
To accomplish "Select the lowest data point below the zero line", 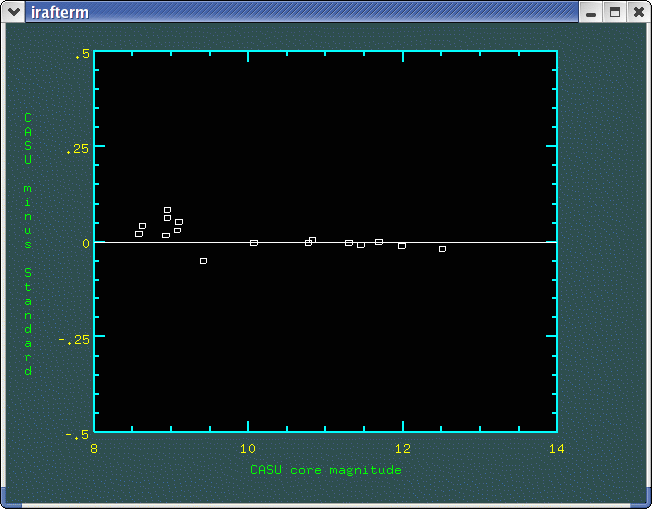I will pos(203,261).
